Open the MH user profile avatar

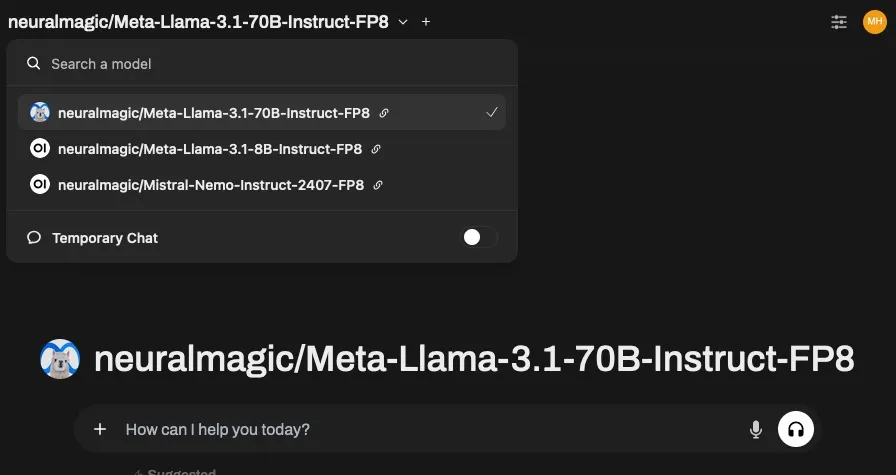point(874,21)
